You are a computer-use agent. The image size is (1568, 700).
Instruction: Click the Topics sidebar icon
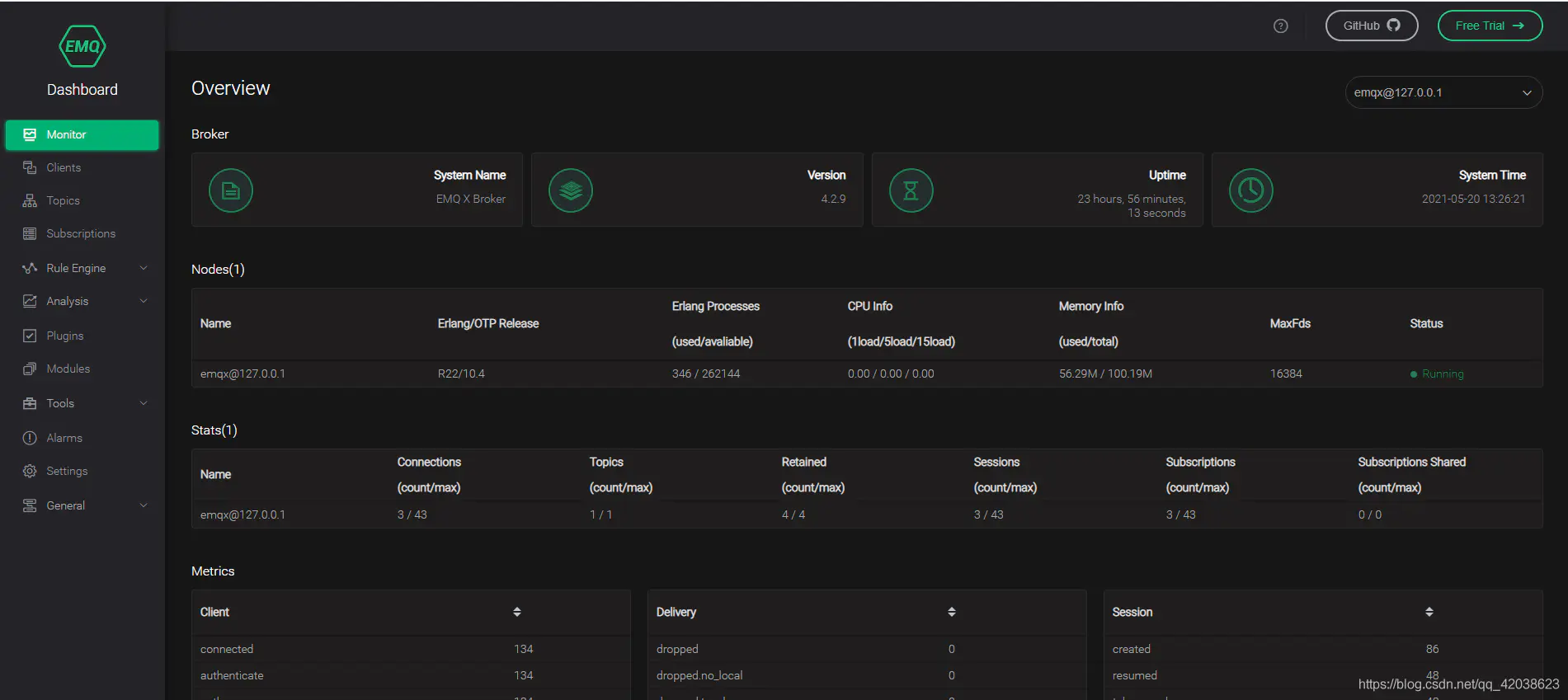pyautogui.click(x=30, y=200)
